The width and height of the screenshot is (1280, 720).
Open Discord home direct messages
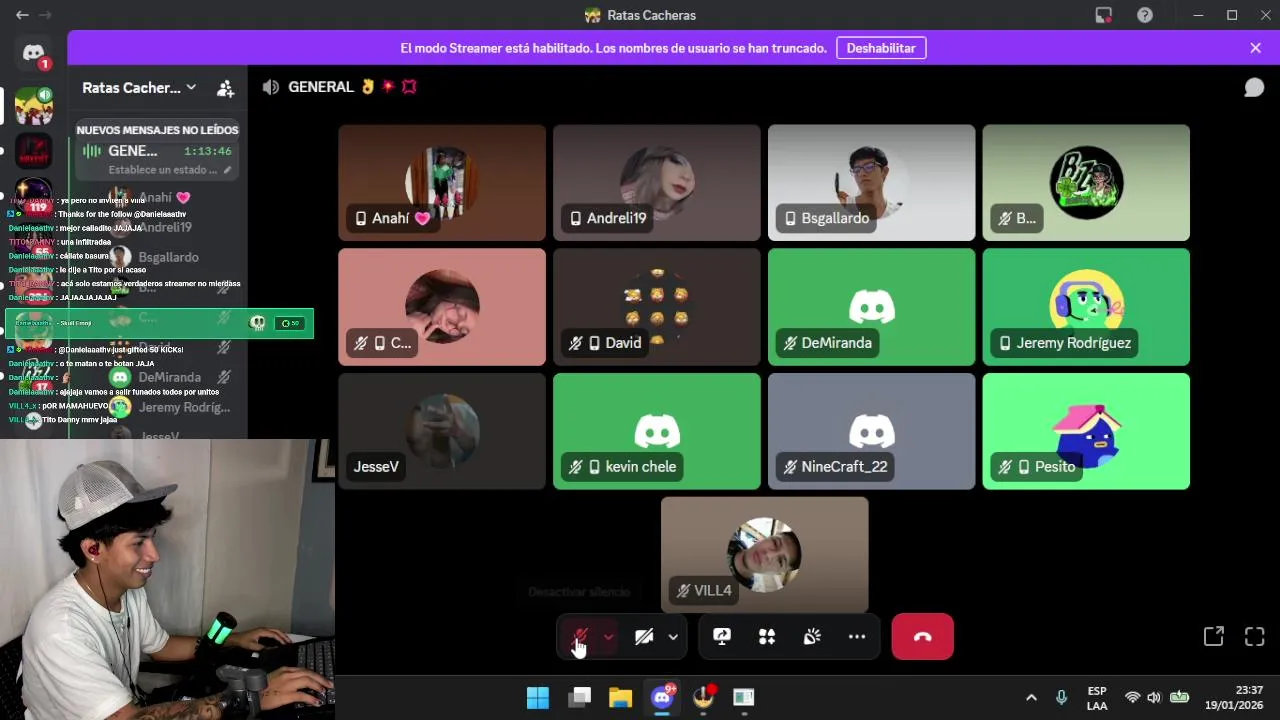click(33, 53)
